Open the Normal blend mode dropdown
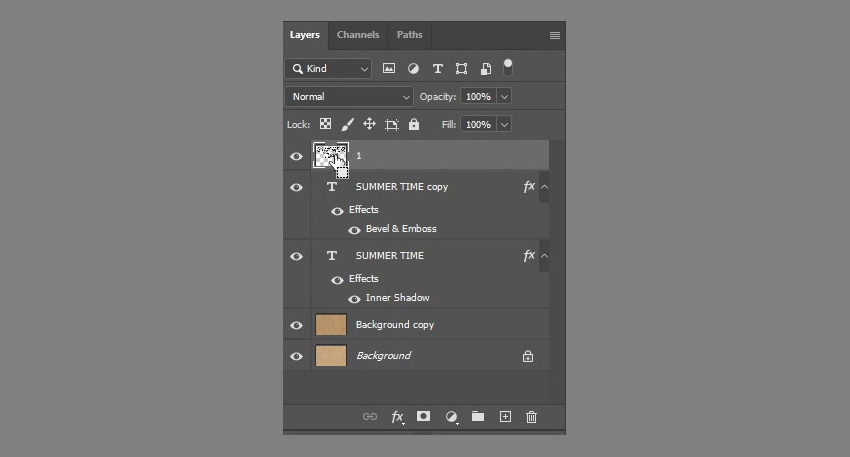Image resolution: width=850 pixels, height=457 pixels. click(349, 96)
